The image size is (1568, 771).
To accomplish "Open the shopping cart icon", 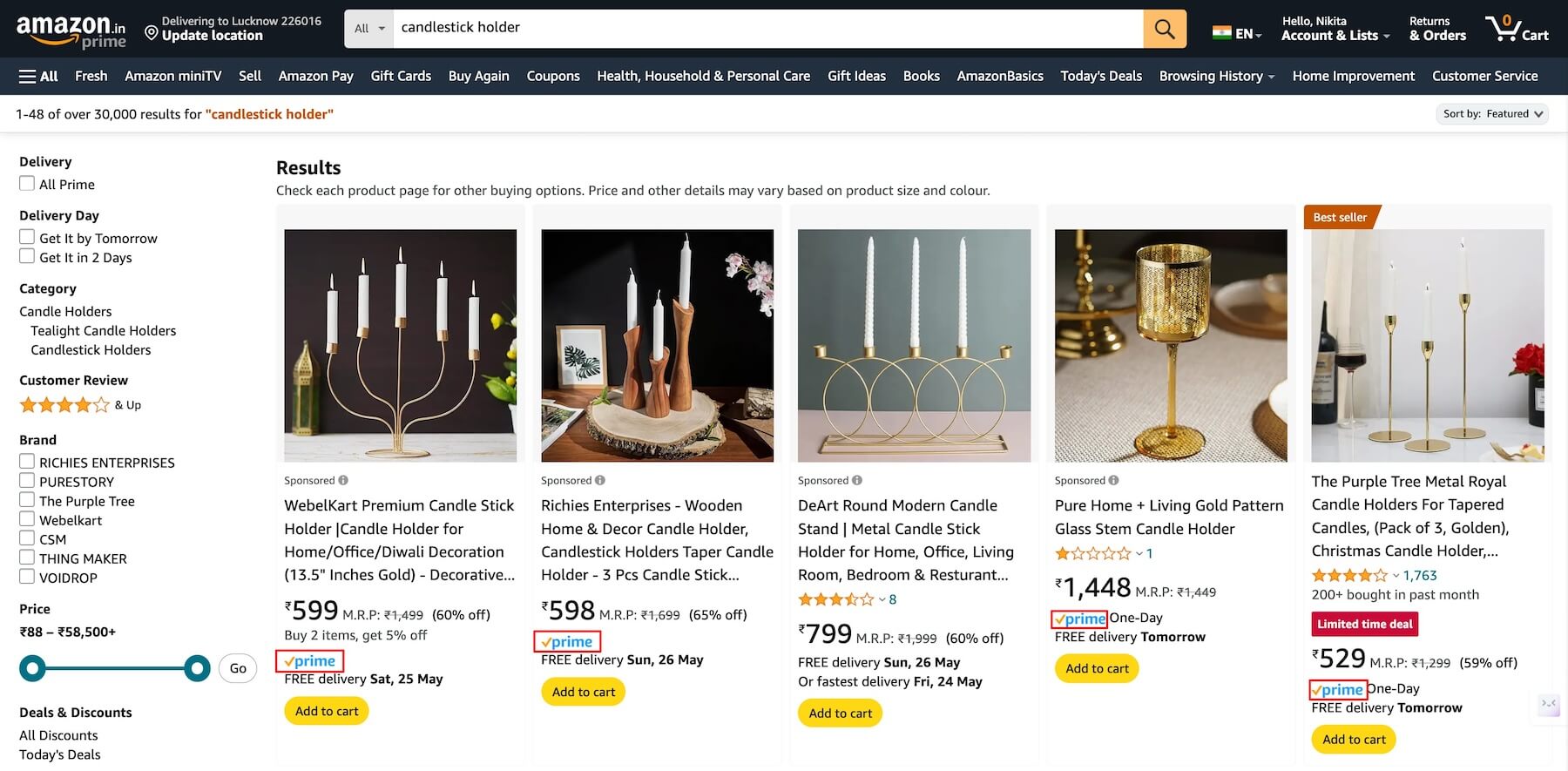I will 1517,29.
